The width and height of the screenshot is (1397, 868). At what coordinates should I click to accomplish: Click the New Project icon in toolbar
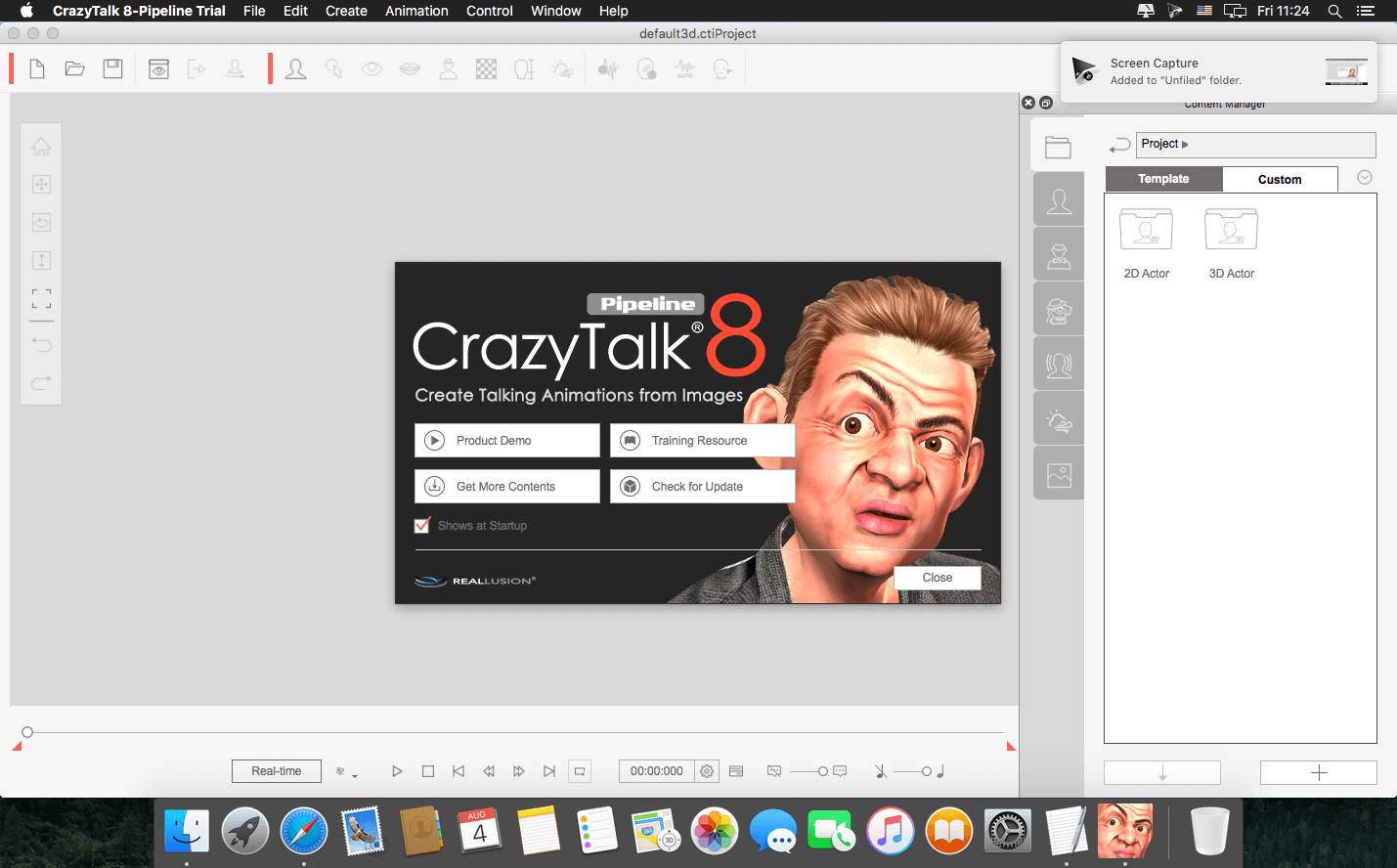coord(37,69)
